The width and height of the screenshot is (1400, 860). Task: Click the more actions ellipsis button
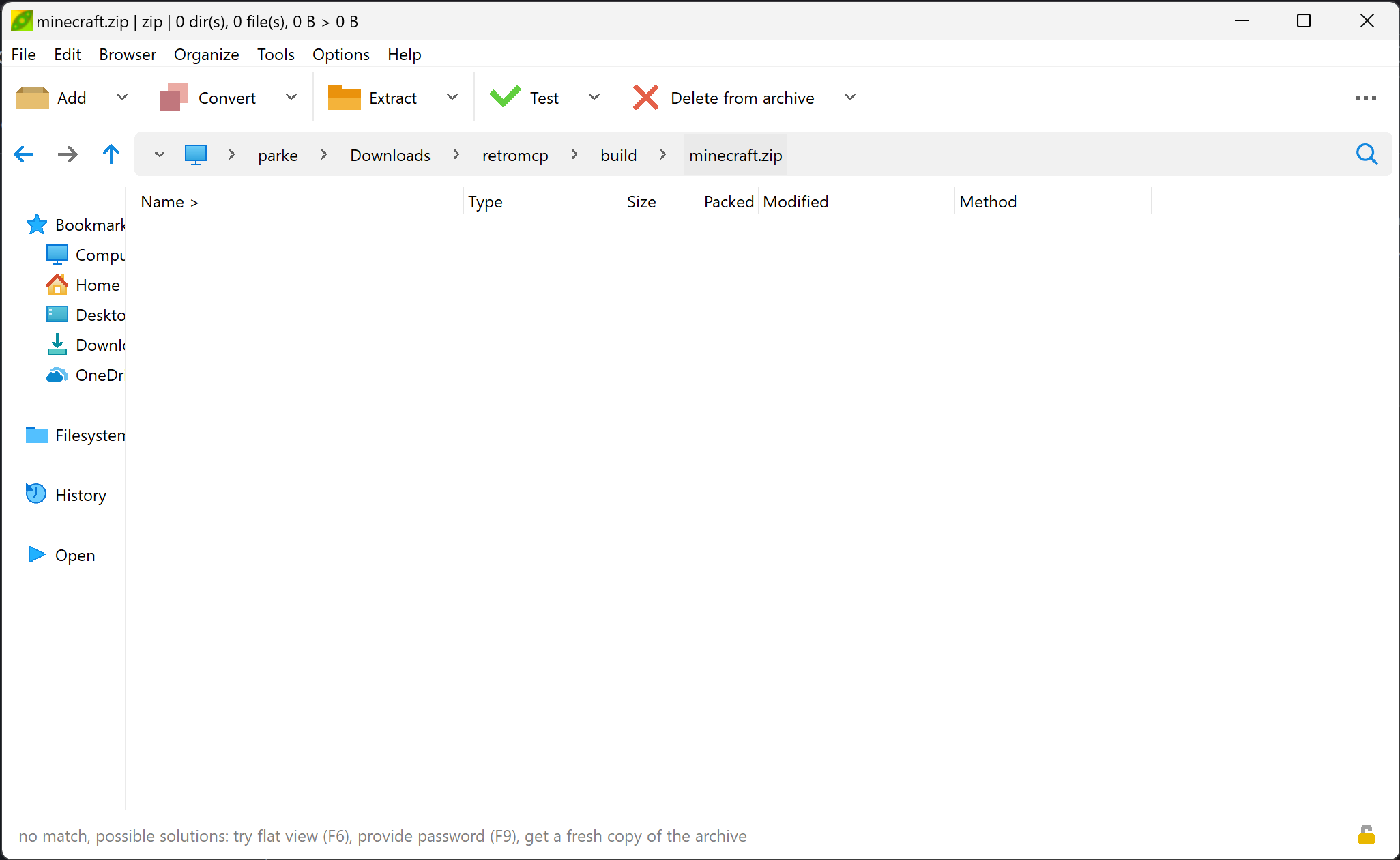(x=1365, y=98)
